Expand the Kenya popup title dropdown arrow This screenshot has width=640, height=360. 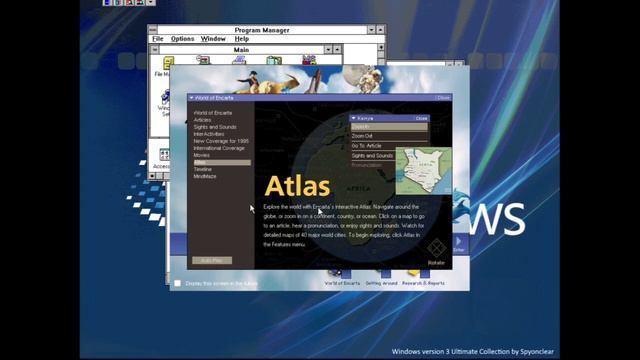[x=353, y=118]
